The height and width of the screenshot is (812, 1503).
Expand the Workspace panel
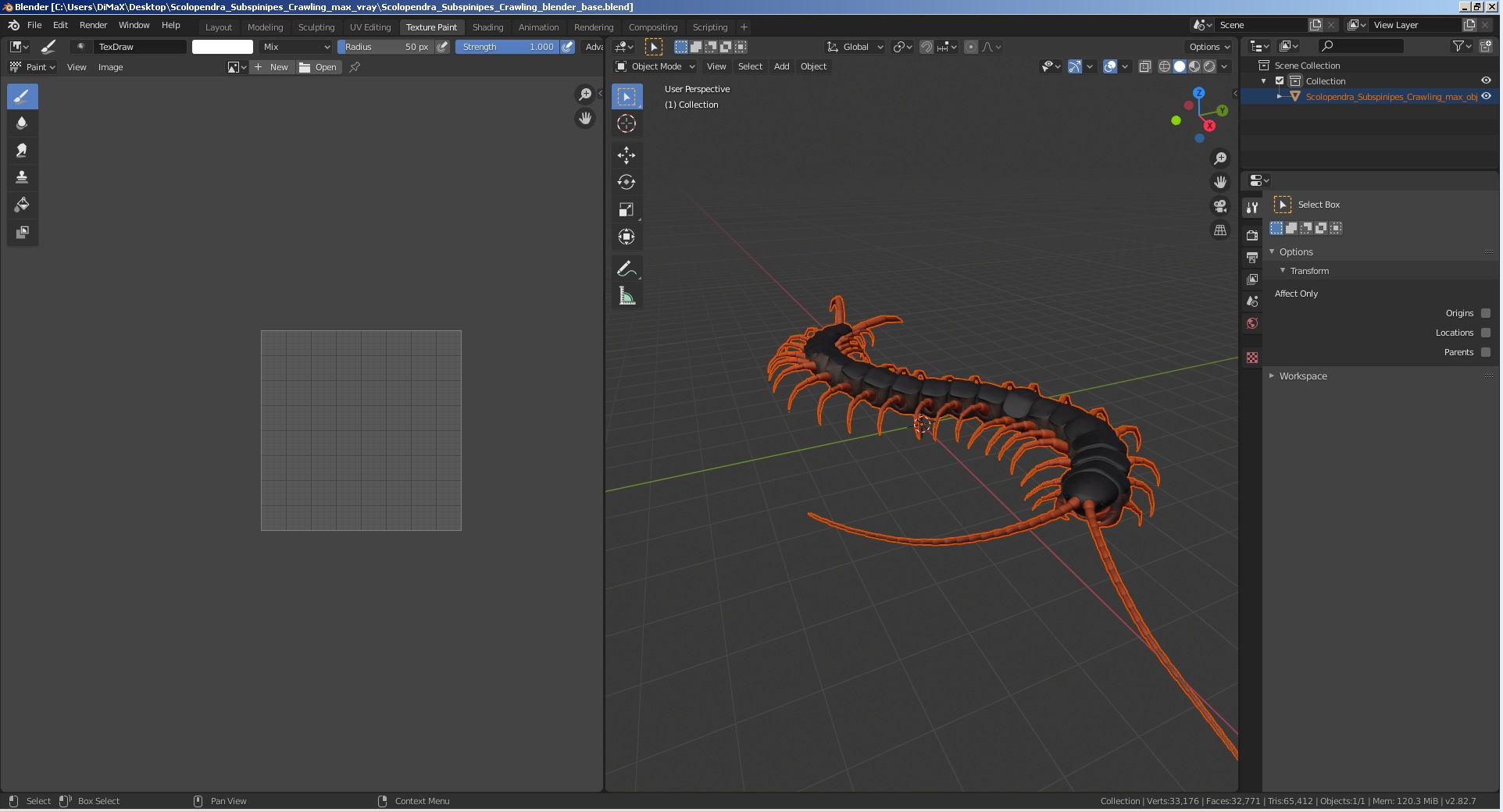(1272, 376)
